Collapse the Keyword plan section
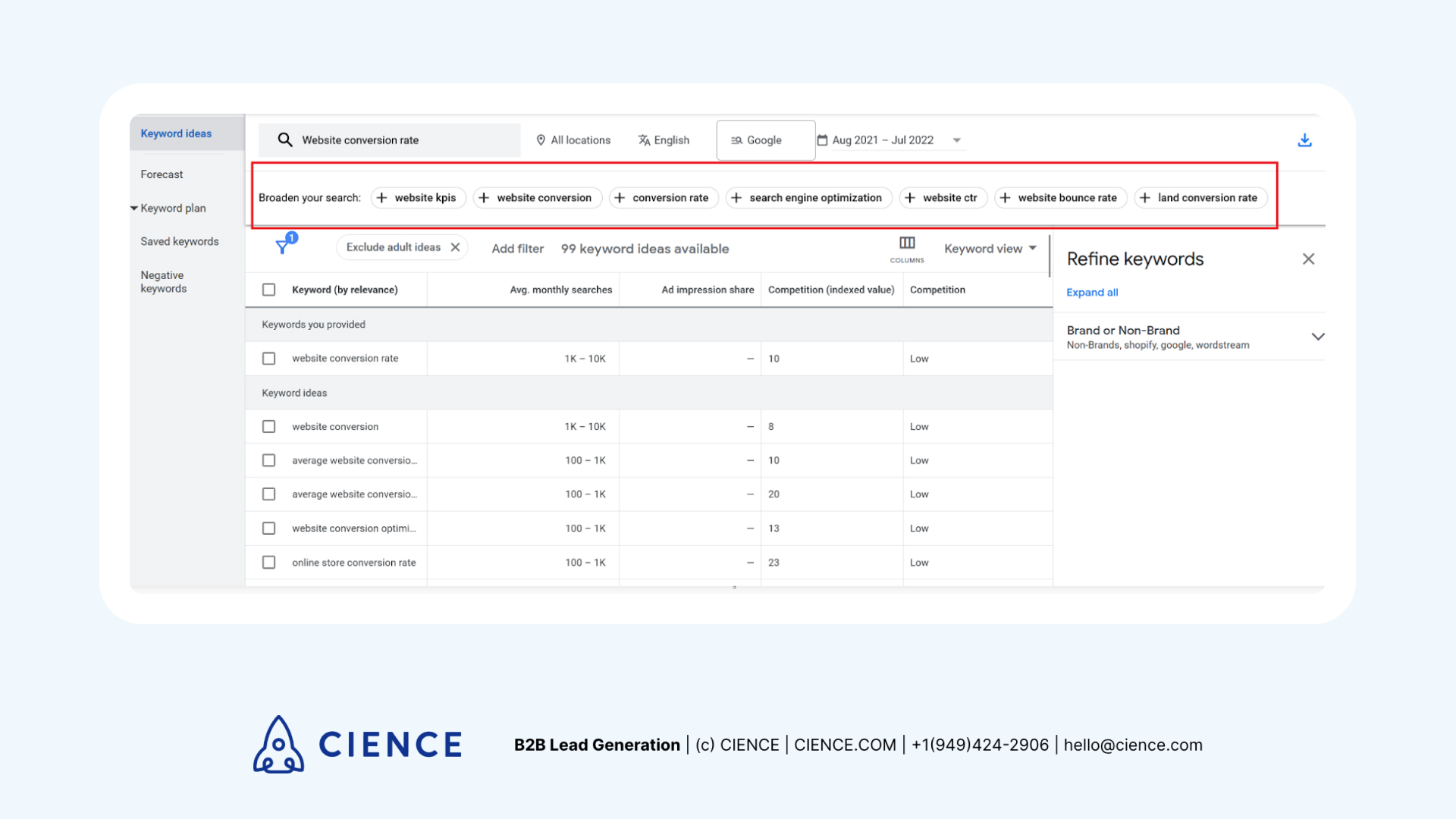 [133, 208]
